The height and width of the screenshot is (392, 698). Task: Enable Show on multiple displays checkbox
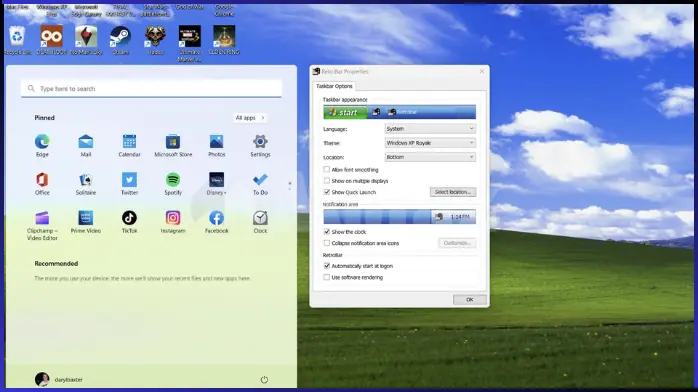(x=327, y=181)
